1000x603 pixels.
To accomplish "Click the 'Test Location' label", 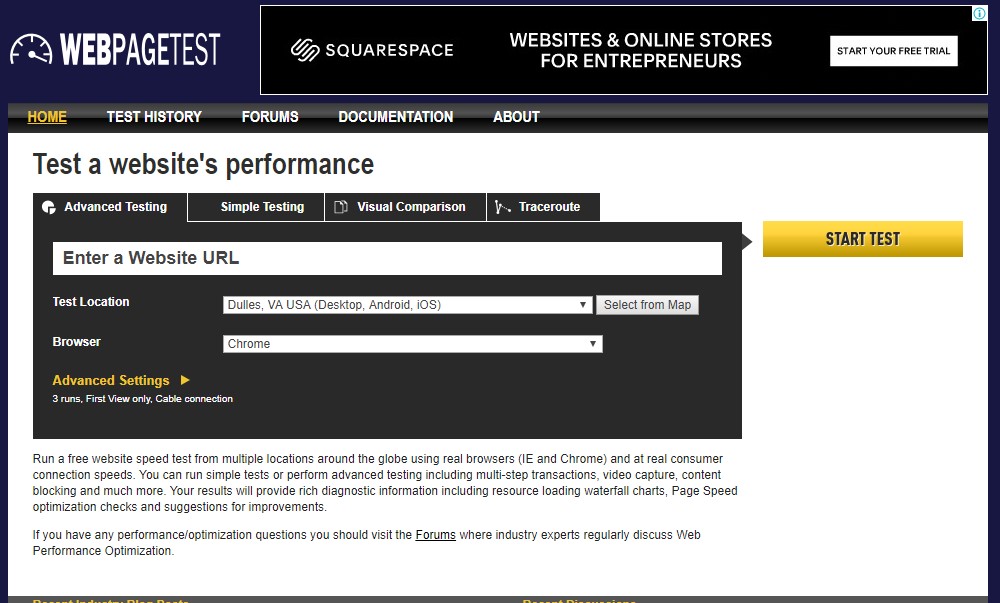I will (91, 302).
